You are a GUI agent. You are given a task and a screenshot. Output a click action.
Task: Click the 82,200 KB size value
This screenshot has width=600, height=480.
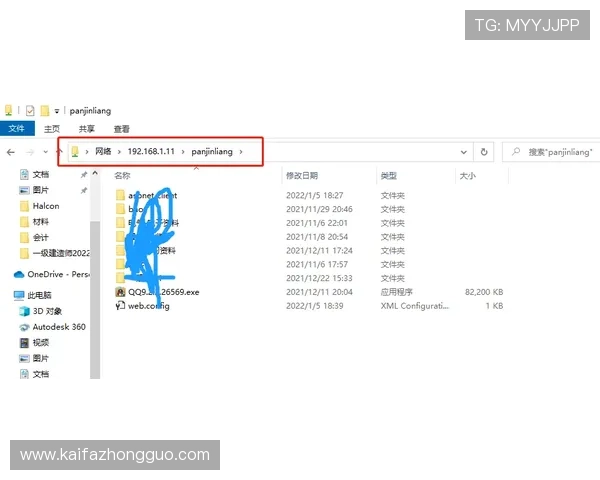pos(484,292)
